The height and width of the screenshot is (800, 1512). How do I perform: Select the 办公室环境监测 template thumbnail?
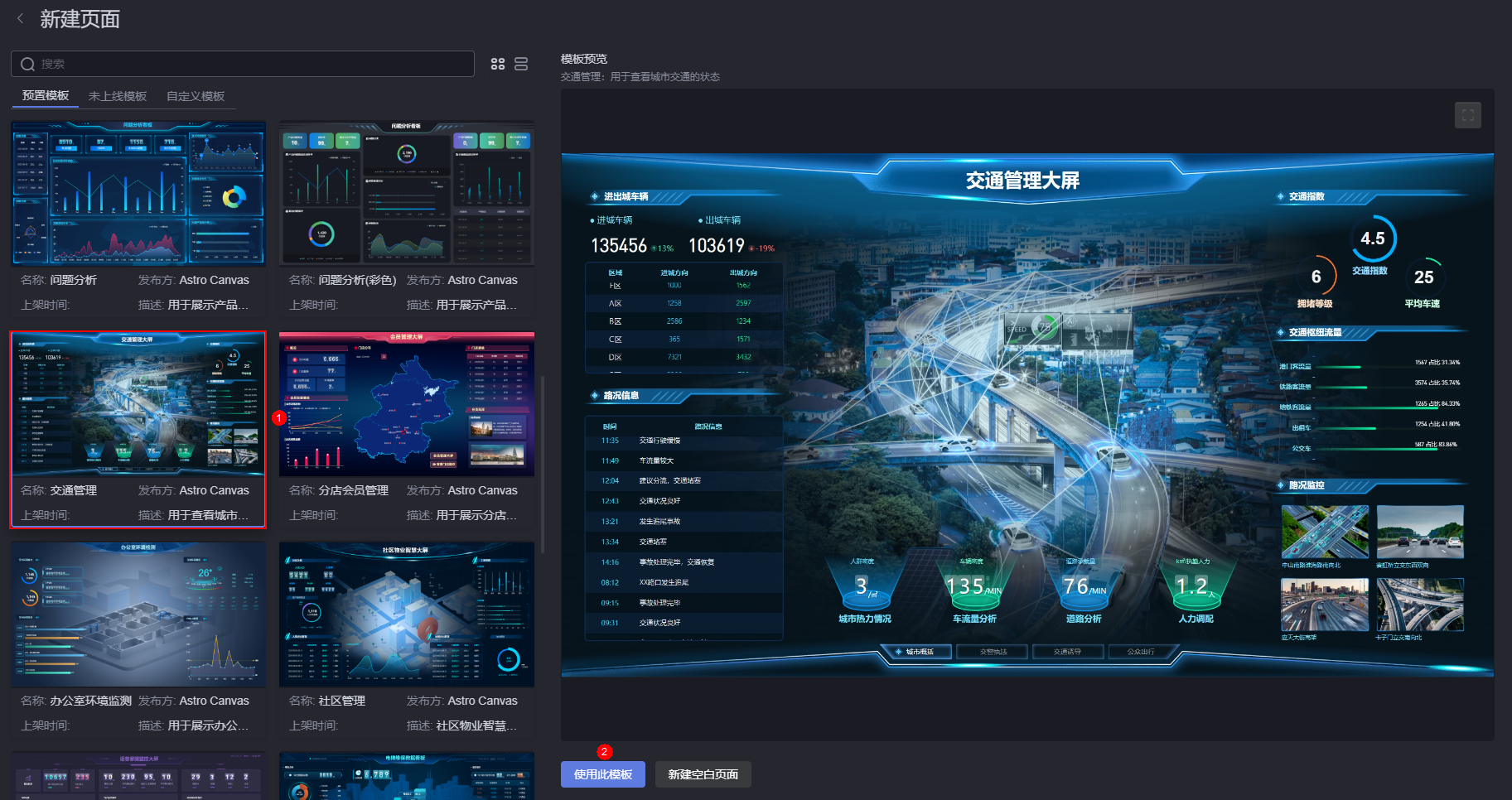pyautogui.click(x=138, y=614)
